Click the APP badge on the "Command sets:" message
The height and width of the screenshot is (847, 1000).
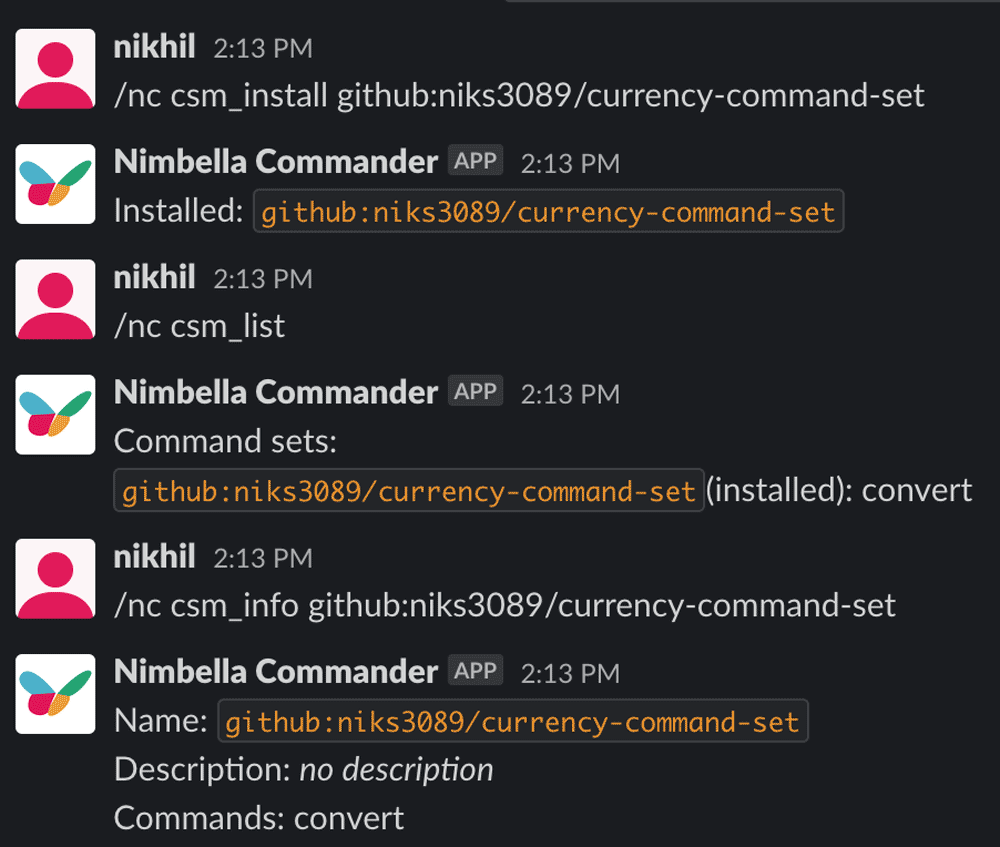475,392
